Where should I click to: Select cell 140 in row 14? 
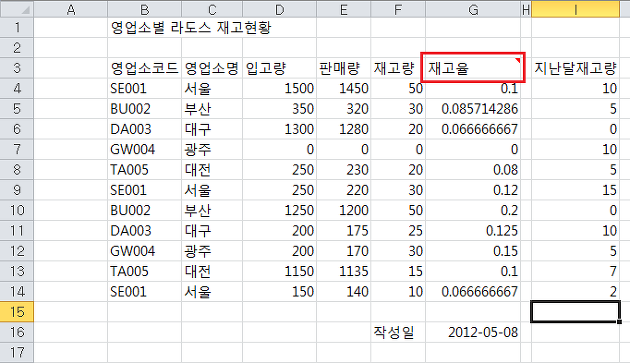tap(344, 291)
